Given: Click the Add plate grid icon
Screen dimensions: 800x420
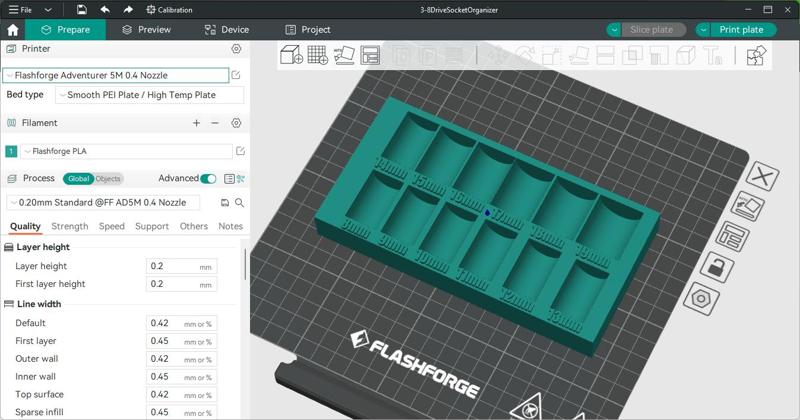Looking at the screenshot, I should coord(318,55).
